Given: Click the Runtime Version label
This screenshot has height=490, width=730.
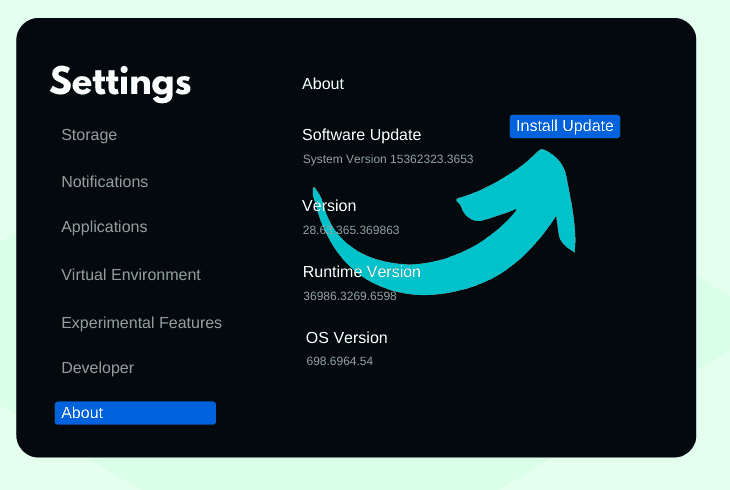Looking at the screenshot, I should coord(362,272).
